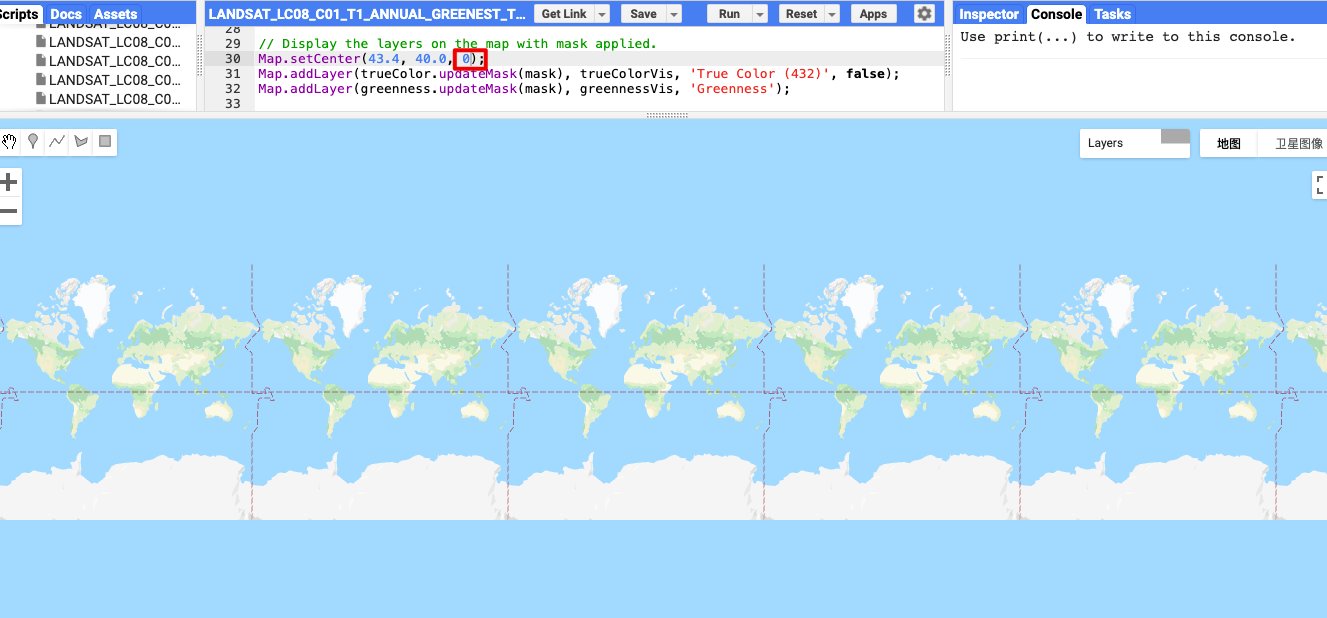Save the script with Save button
The image size is (1327, 618).
643,14
